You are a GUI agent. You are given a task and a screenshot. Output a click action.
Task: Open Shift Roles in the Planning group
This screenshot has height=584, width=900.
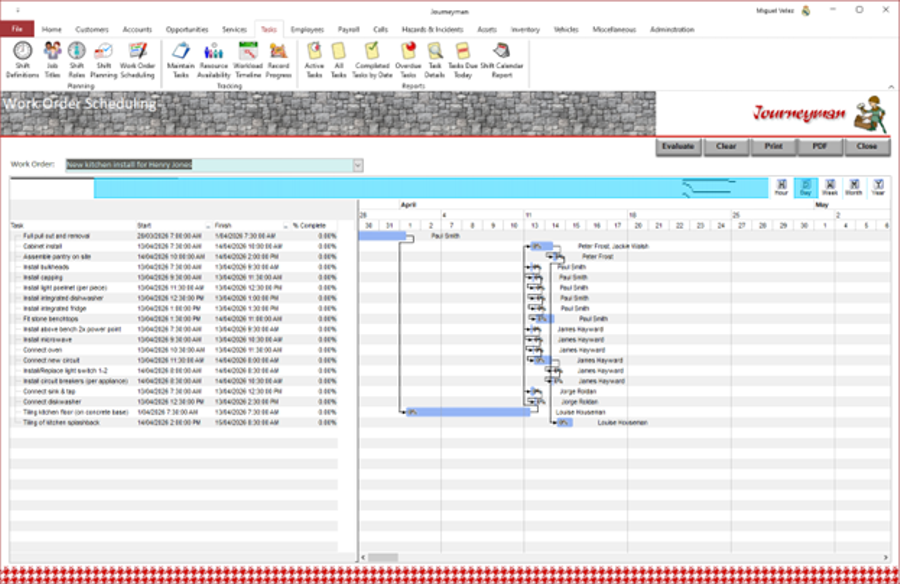(76, 60)
